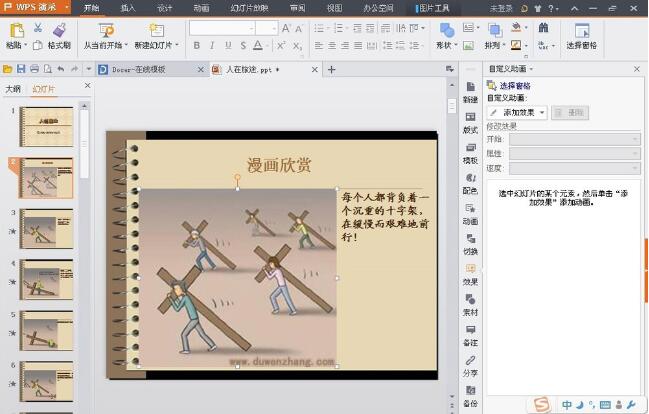Image resolution: width=649 pixels, height=414 pixels.
Task: Open the 动画 (Animation) ribbon tab
Action: coord(202,8)
